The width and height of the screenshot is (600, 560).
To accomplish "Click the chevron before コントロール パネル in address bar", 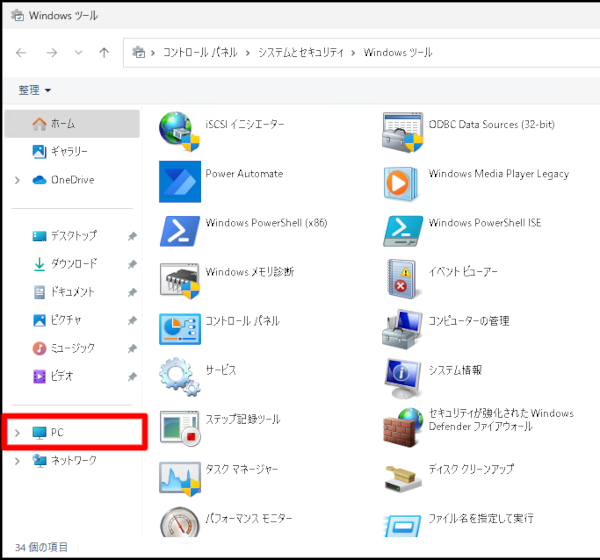I will (153, 53).
